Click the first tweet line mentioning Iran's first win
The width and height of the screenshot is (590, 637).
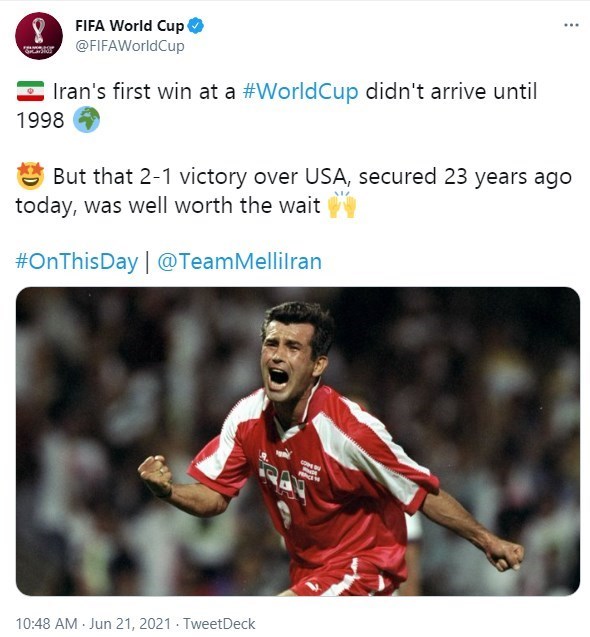[295, 91]
